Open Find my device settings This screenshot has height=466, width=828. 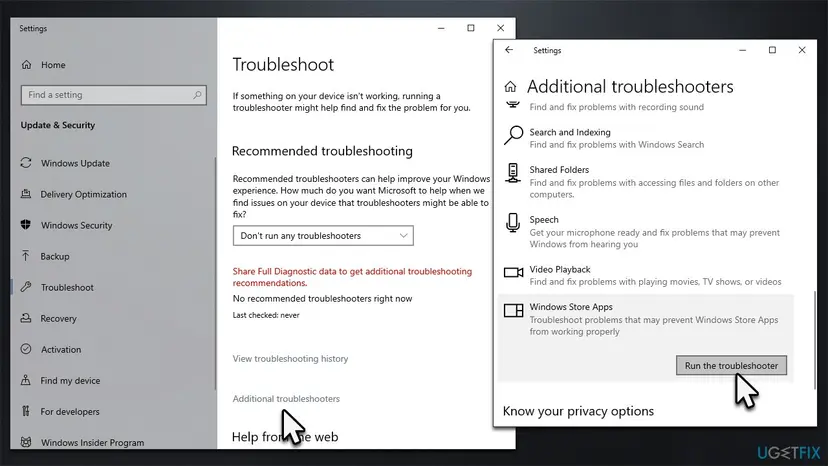(70, 380)
